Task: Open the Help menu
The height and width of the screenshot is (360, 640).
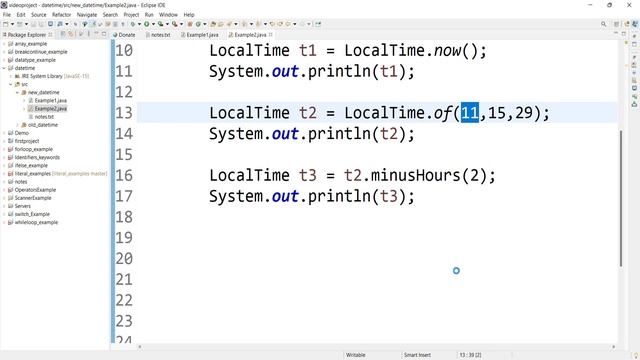Action: tap(189, 15)
